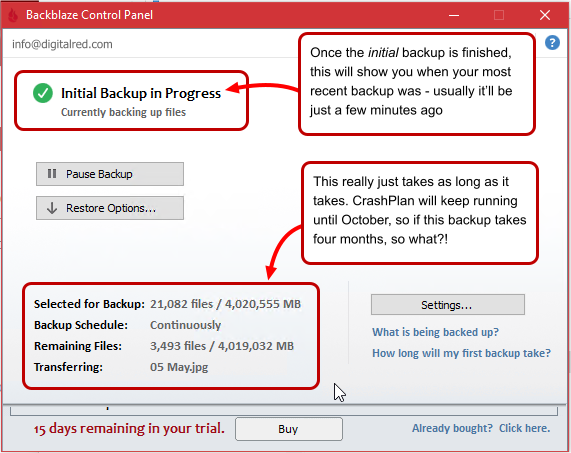Screen dimensions: 571x453
Task: Click the Backblaze flame logo icon
Action: (x=13, y=15)
